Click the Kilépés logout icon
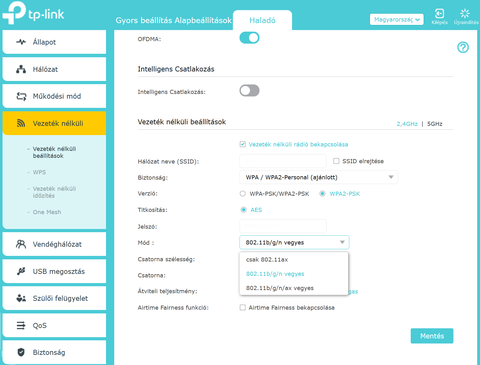Screen dimensions: 480x365 [x=439, y=14]
